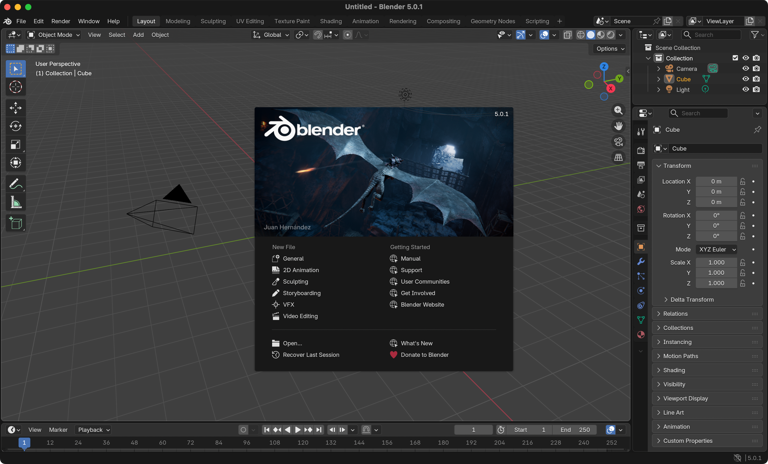Open the Global orientation dropdown
The height and width of the screenshot is (464, 768).
point(271,35)
